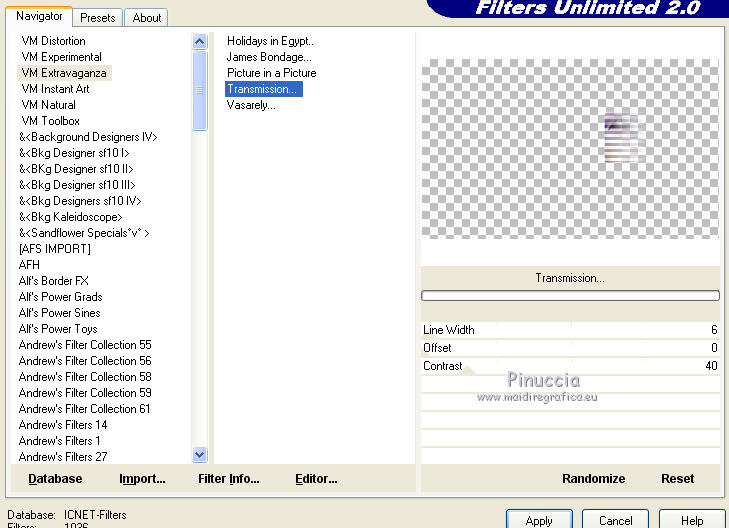Choose Vasarely... filter
This screenshot has height=528, width=729.
(x=251, y=105)
